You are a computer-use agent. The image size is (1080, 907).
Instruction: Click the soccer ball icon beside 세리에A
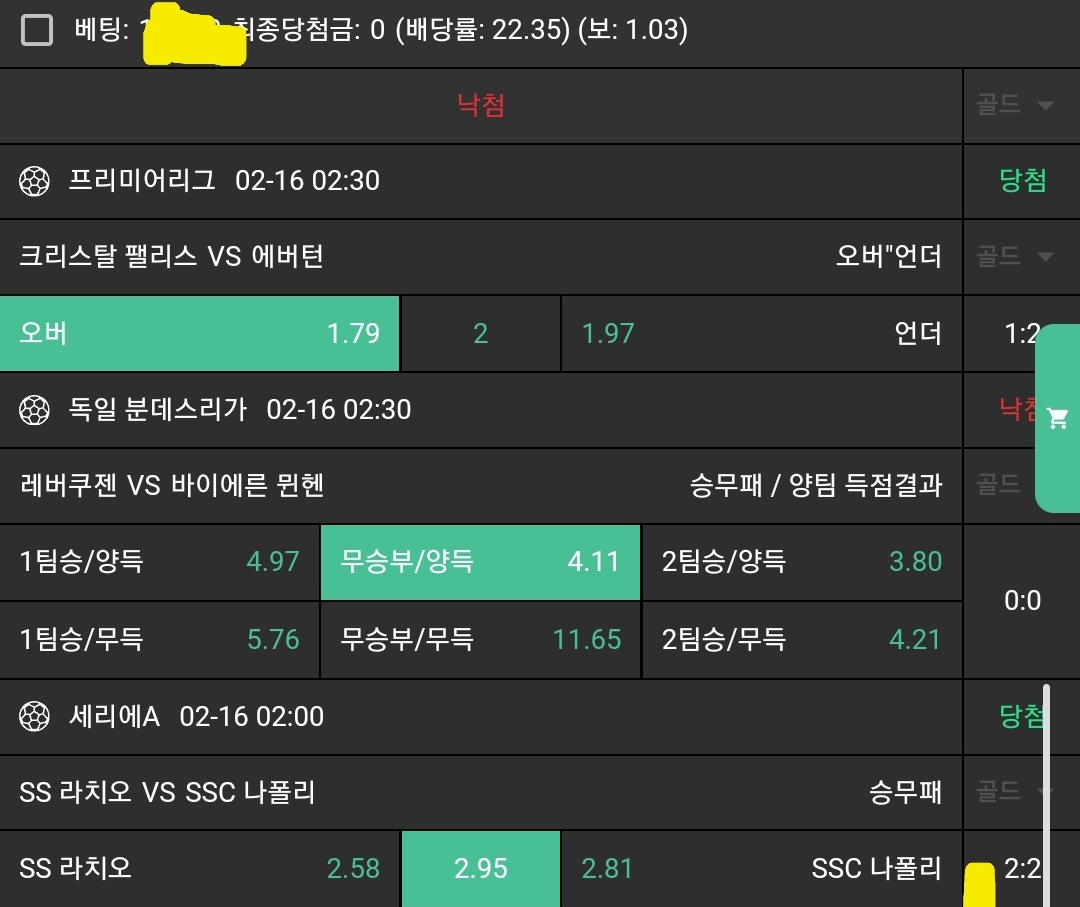(x=35, y=717)
